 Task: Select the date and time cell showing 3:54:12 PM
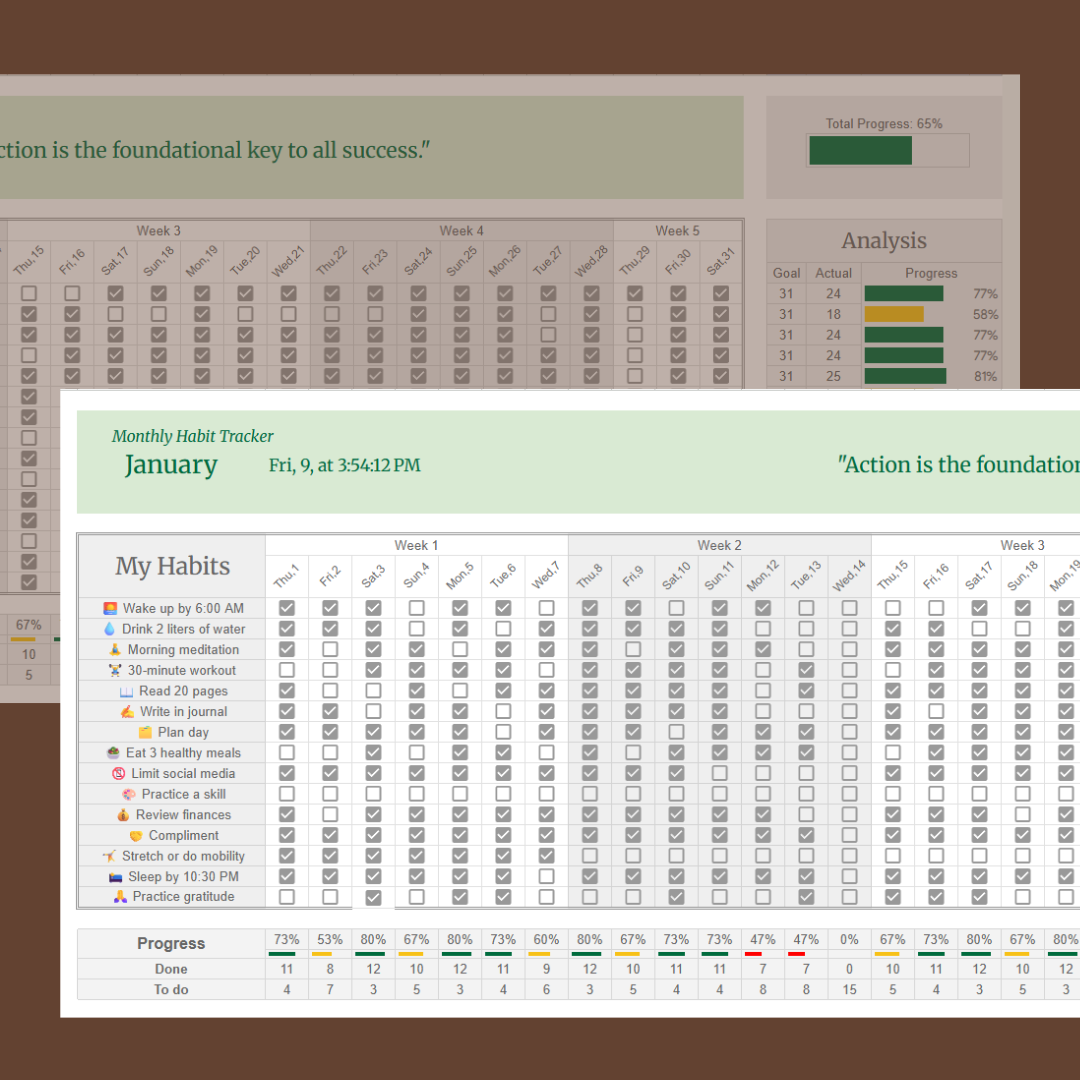pyautogui.click(x=345, y=465)
